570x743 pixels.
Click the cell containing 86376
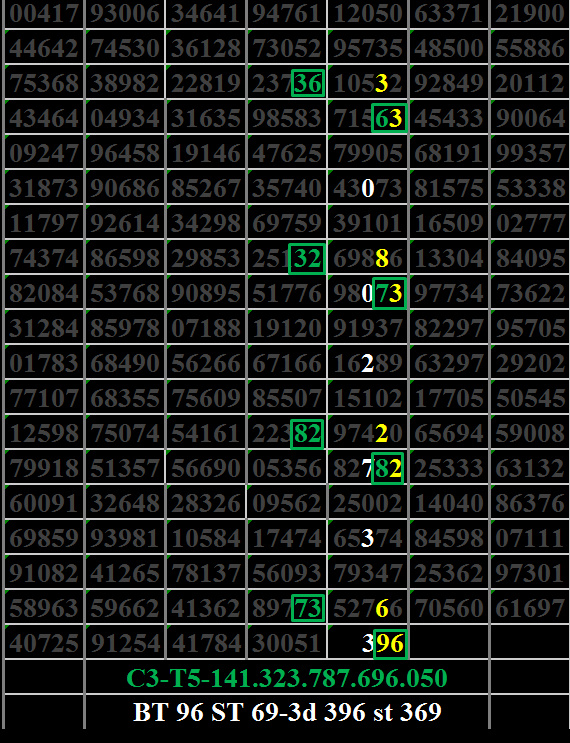pyautogui.click(x=530, y=503)
